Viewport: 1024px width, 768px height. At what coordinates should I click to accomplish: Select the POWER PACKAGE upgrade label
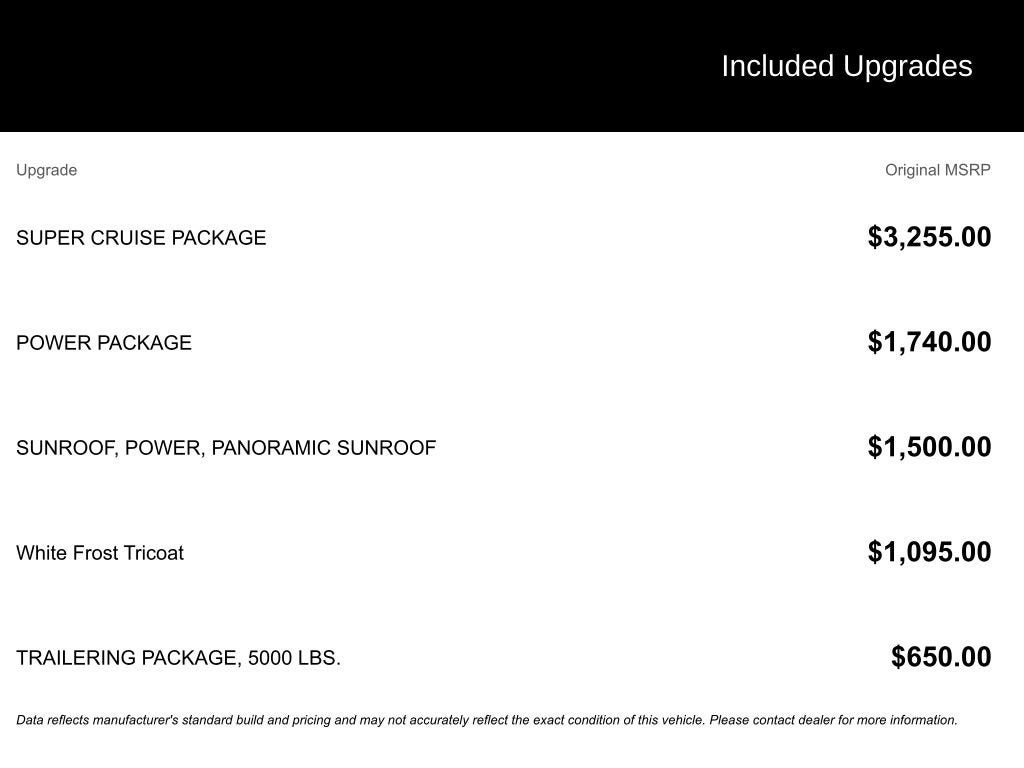coord(104,343)
